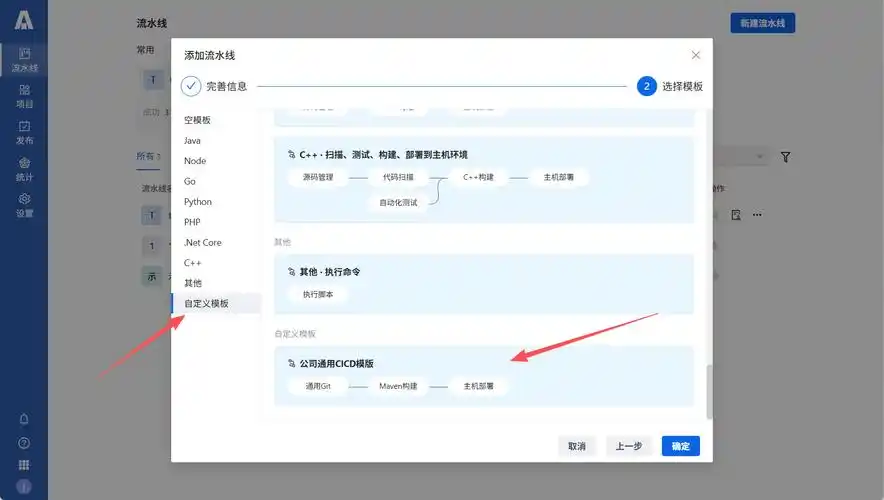Image resolution: width=884 pixels, height=500 pixels.
Task: Click the Maven构建 stage pill
Action: tap(398, 386)
